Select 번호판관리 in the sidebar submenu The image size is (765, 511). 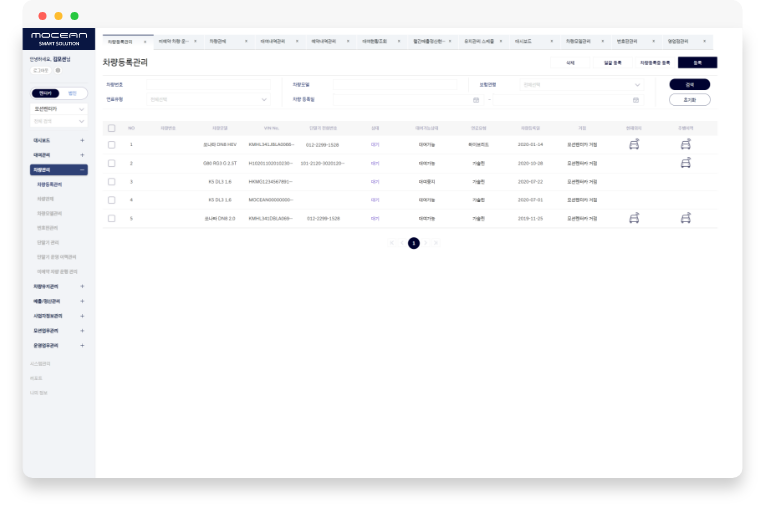click(48, 228)
